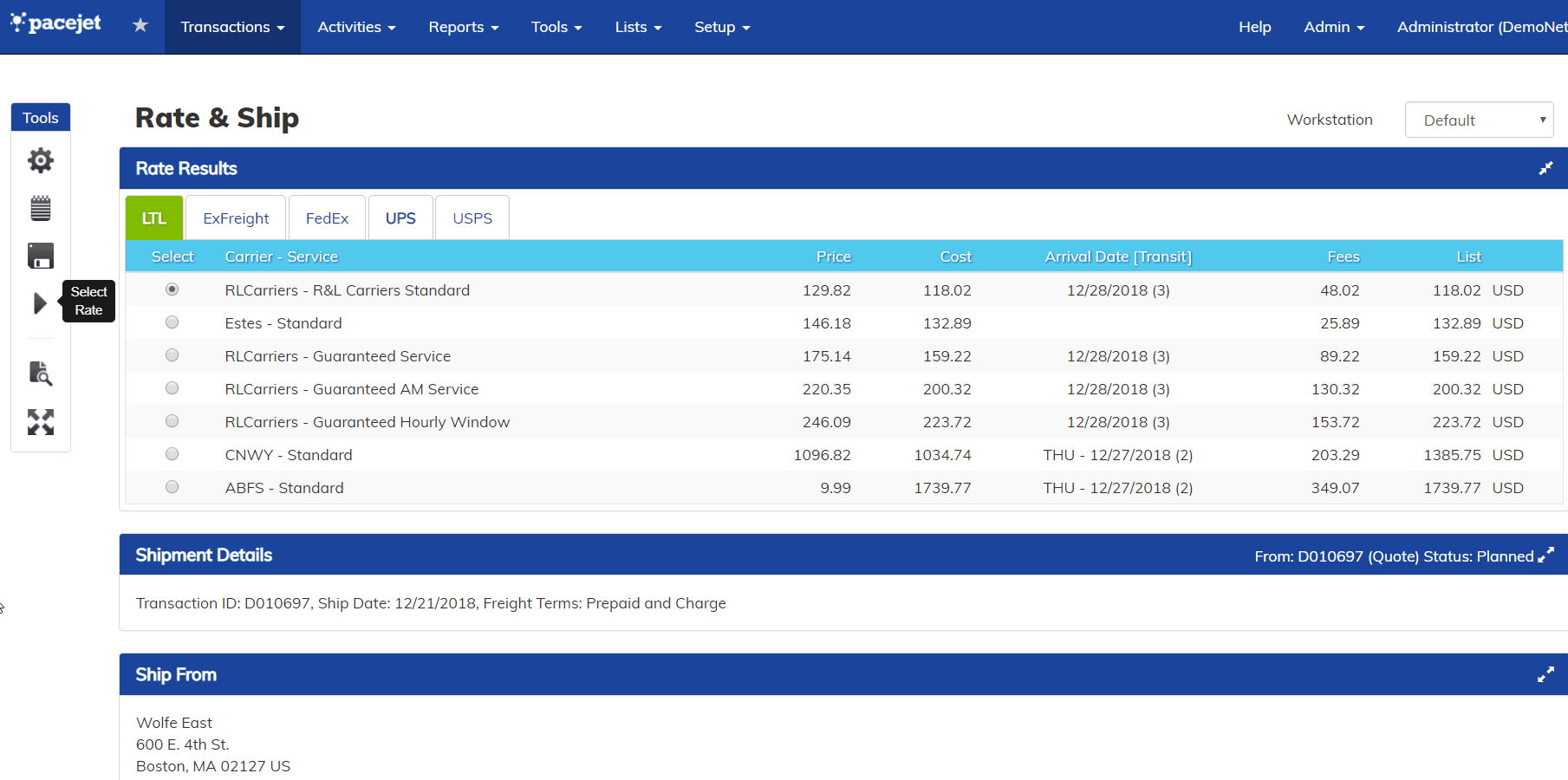Click the List column header

pos(1469,257)
